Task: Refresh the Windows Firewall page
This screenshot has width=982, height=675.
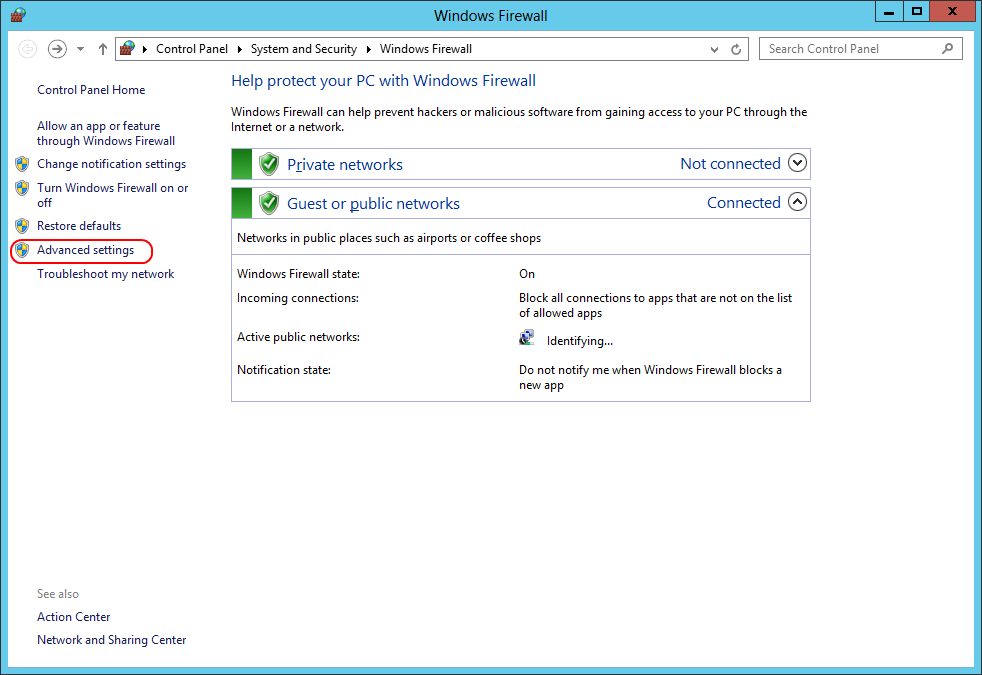Action: tap(736, 49)
